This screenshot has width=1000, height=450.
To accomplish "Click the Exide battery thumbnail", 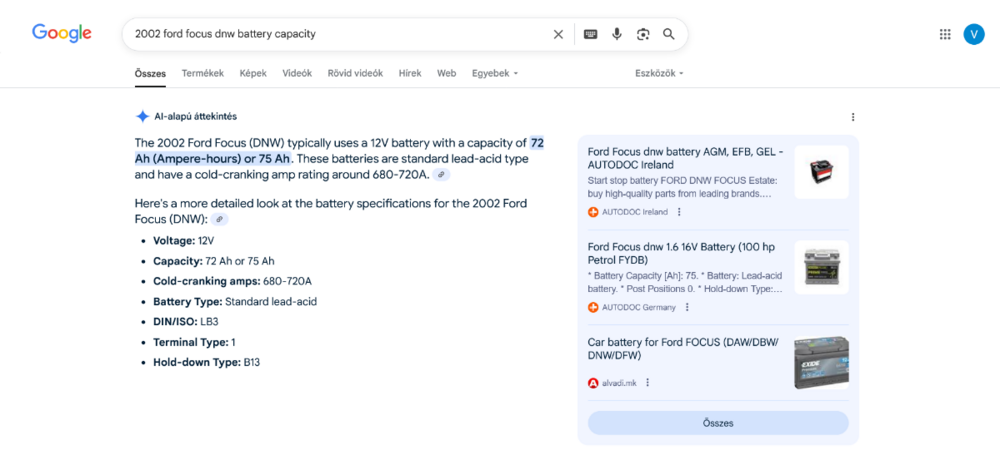I will 821,363.
